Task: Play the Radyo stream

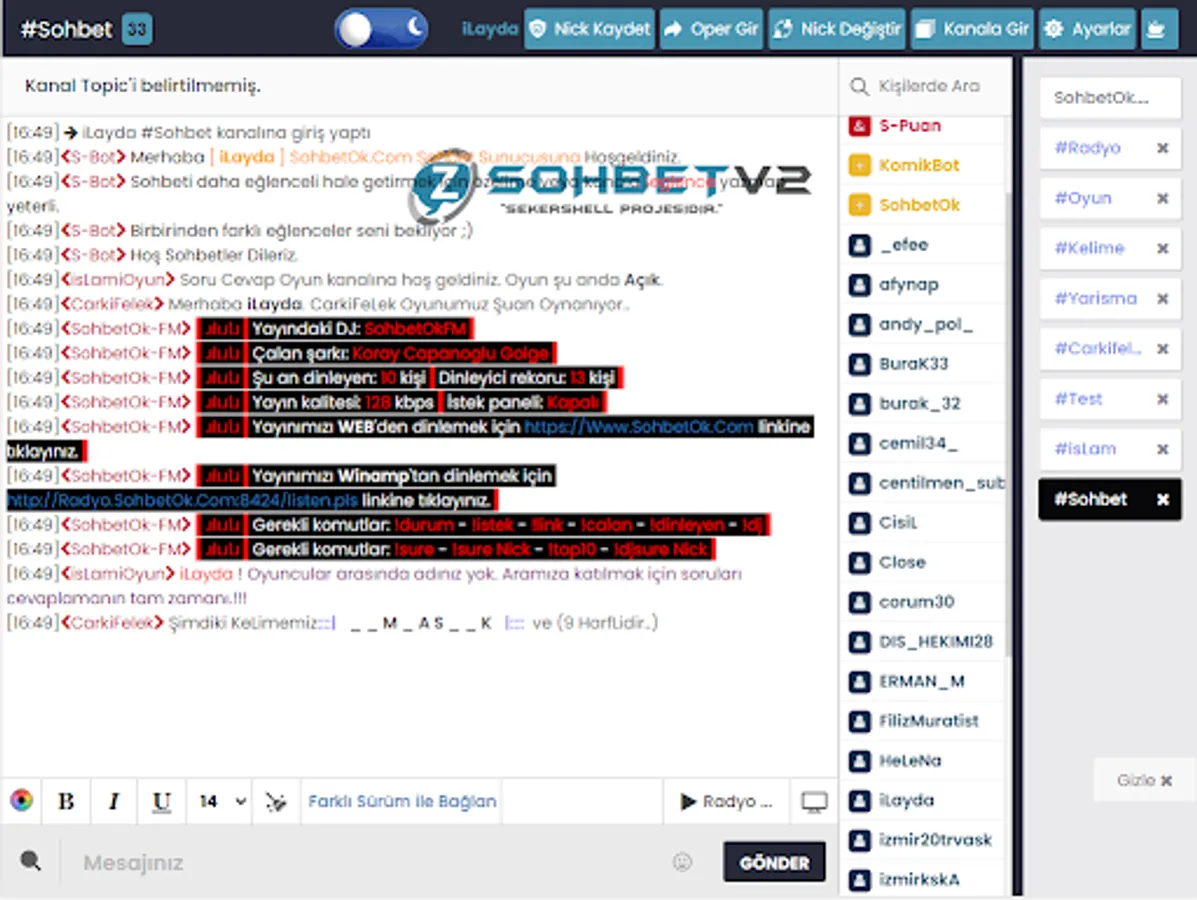Action: click(726, 801)
